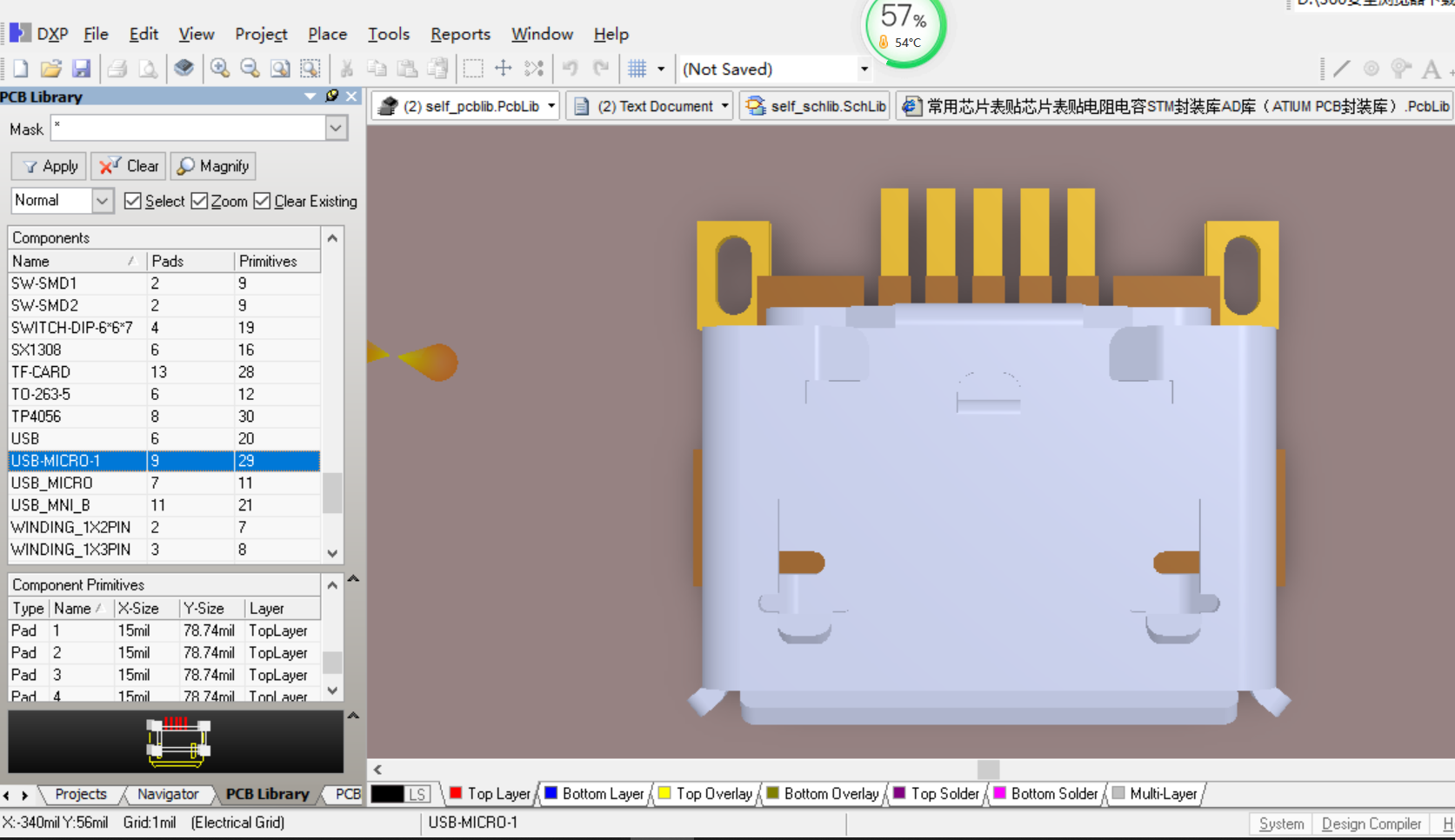
Task: Select the TP4056 component row
Action: pos(164,417)
